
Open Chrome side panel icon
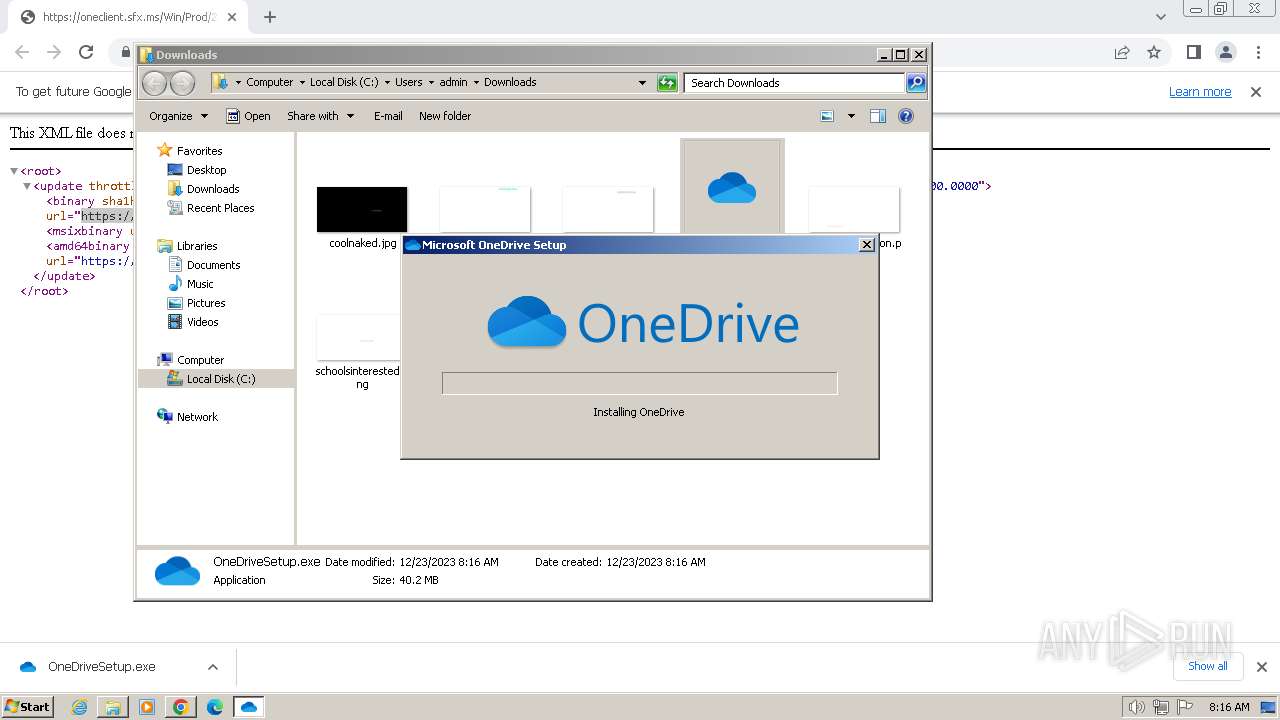1193,53
